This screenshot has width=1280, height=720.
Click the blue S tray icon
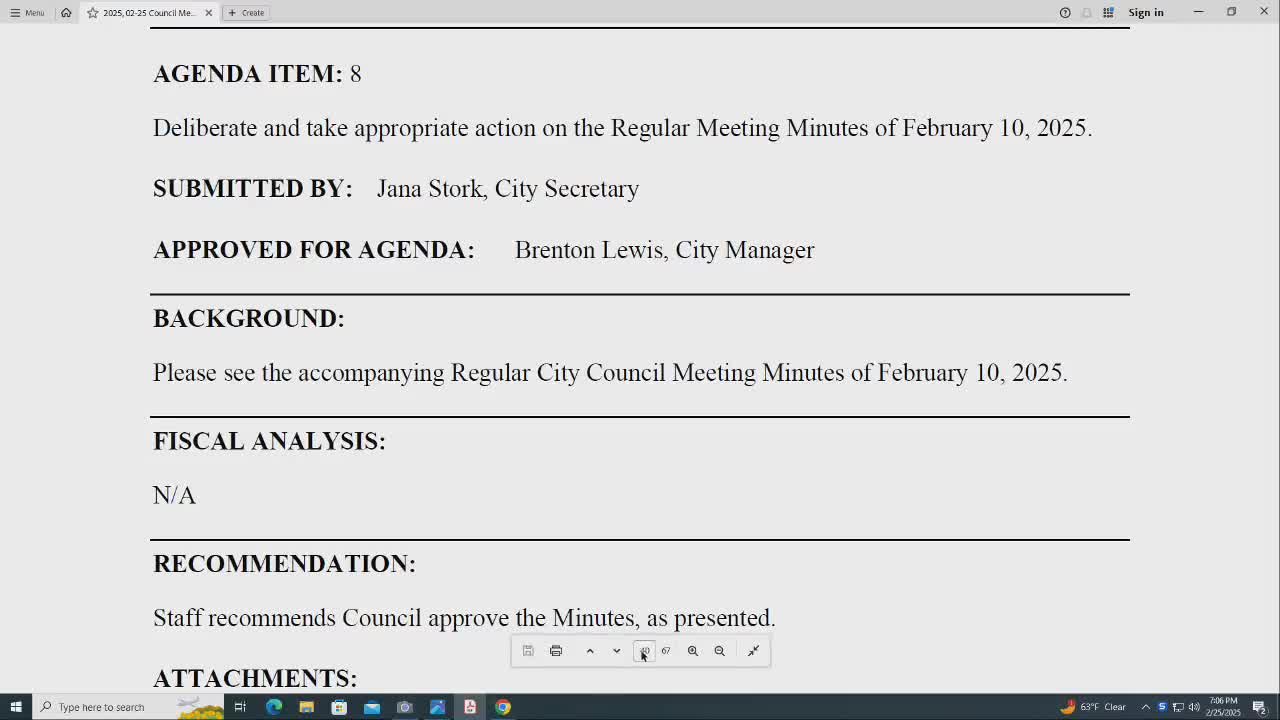pyautogui.click(x=1162, y=707)
